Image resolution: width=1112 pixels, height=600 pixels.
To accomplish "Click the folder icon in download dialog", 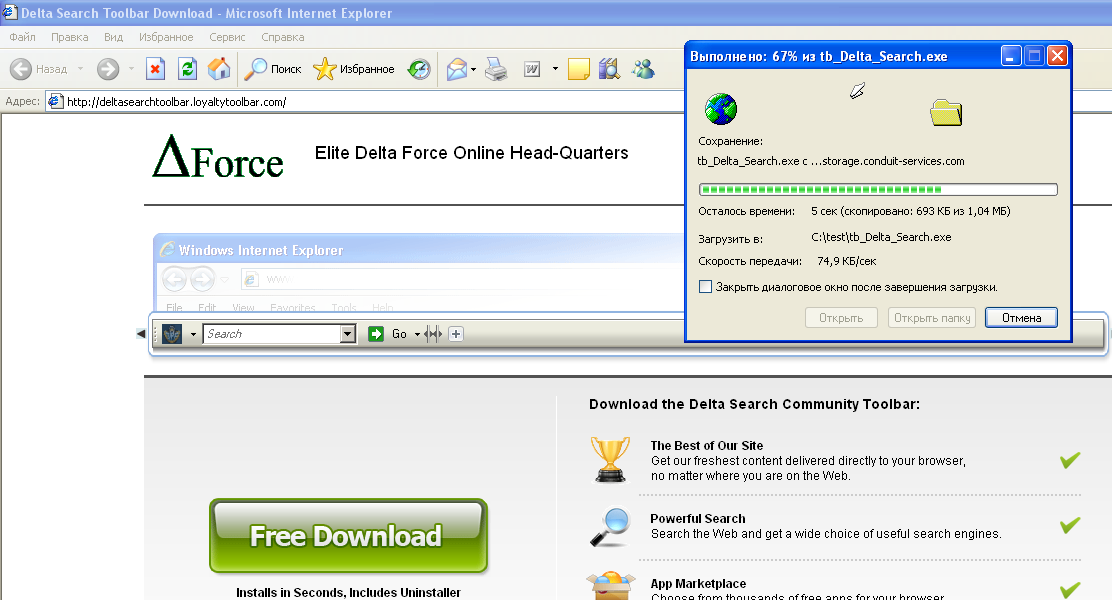I will [x=946, y=113].
